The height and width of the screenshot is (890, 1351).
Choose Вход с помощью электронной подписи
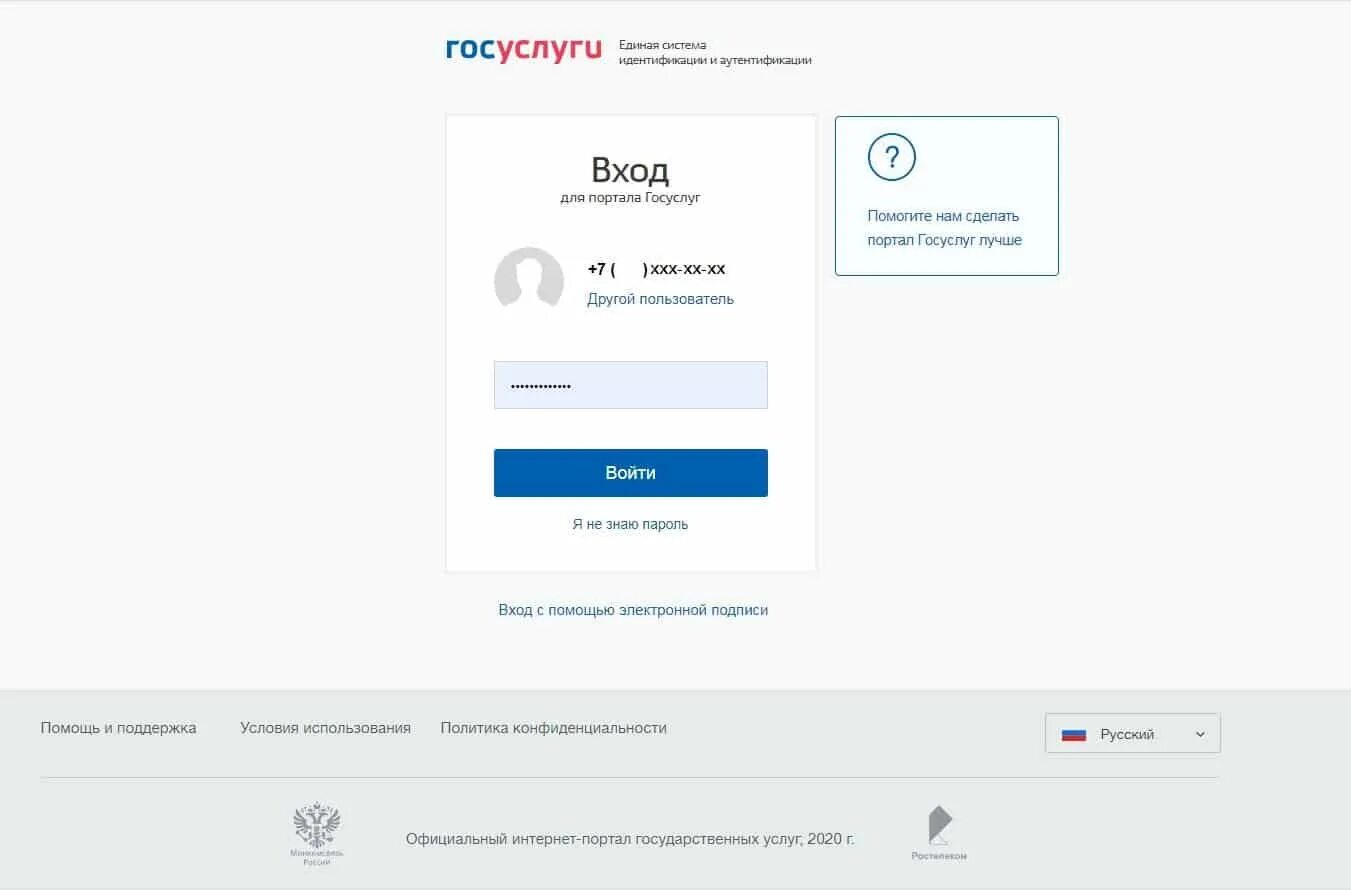click(x=633, y=610)
